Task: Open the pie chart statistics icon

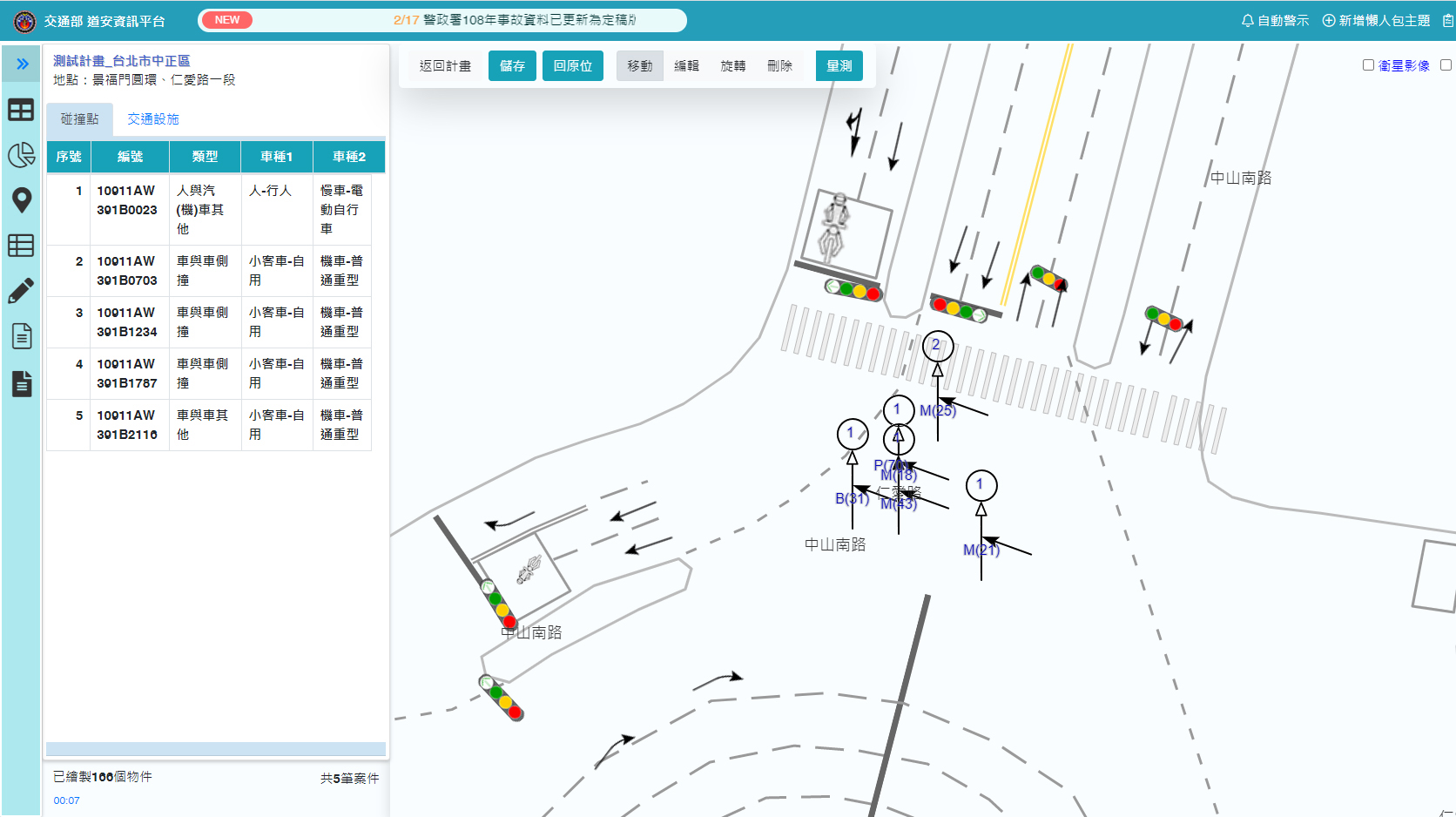Action: point(21,155)
